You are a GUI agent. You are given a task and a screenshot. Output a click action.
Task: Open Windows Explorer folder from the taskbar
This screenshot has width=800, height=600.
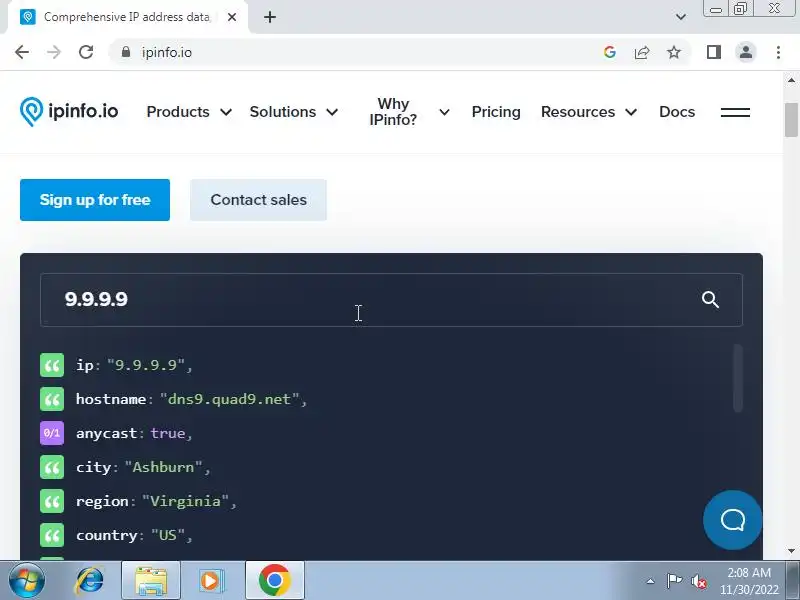[x=151, y=581]
